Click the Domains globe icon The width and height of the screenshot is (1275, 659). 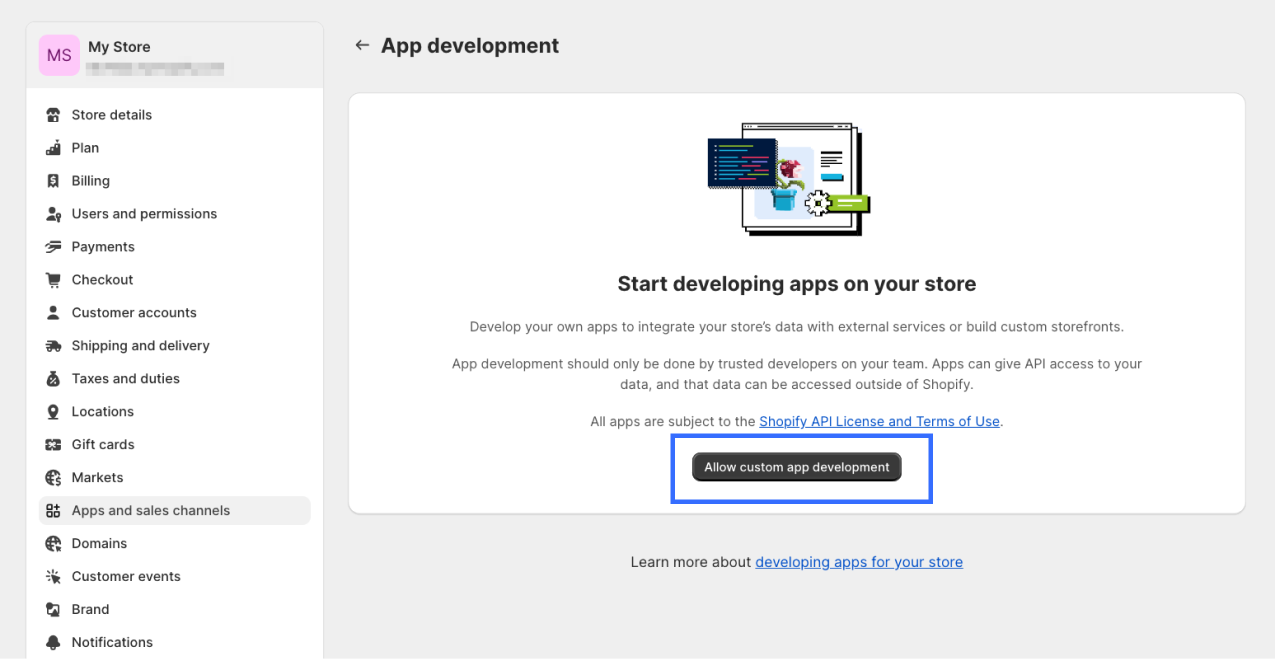click(54, 544)
